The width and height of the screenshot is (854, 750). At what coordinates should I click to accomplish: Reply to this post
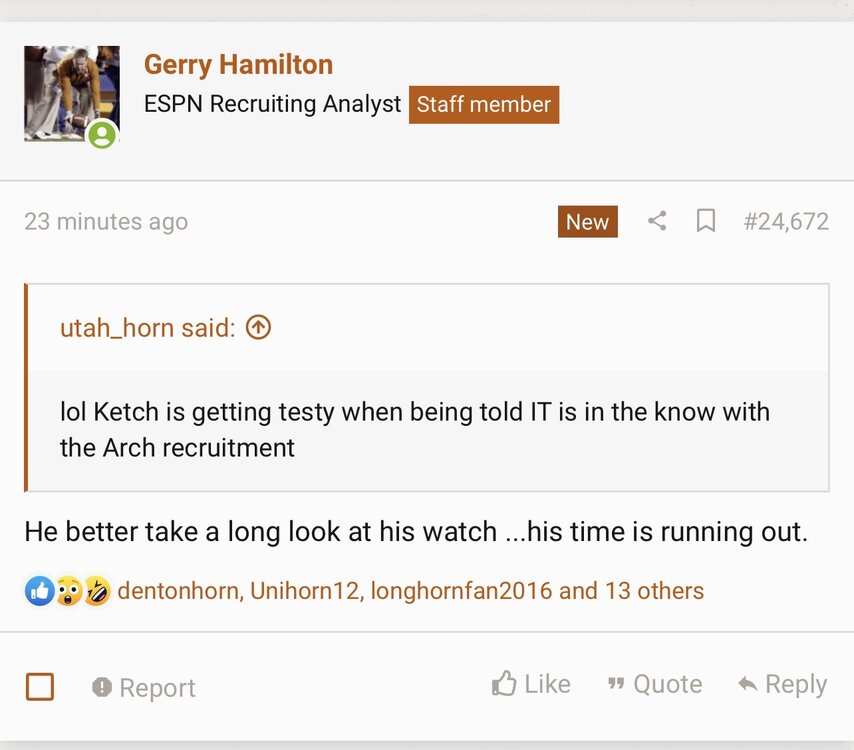point(782,684)
